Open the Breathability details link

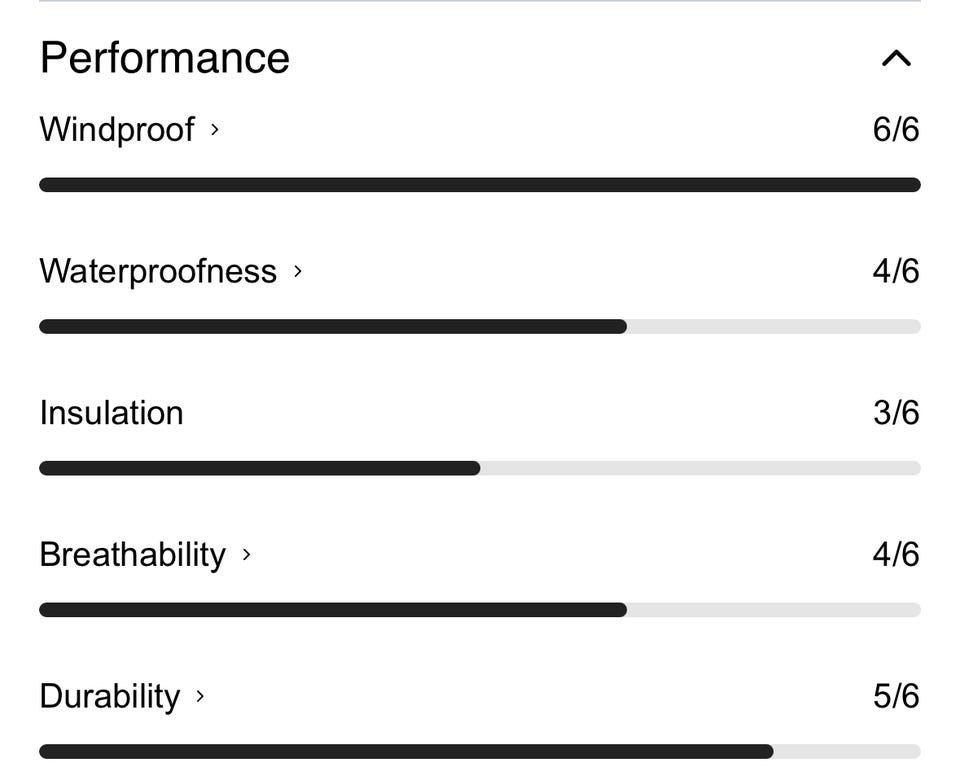click(x=133, y=555)
